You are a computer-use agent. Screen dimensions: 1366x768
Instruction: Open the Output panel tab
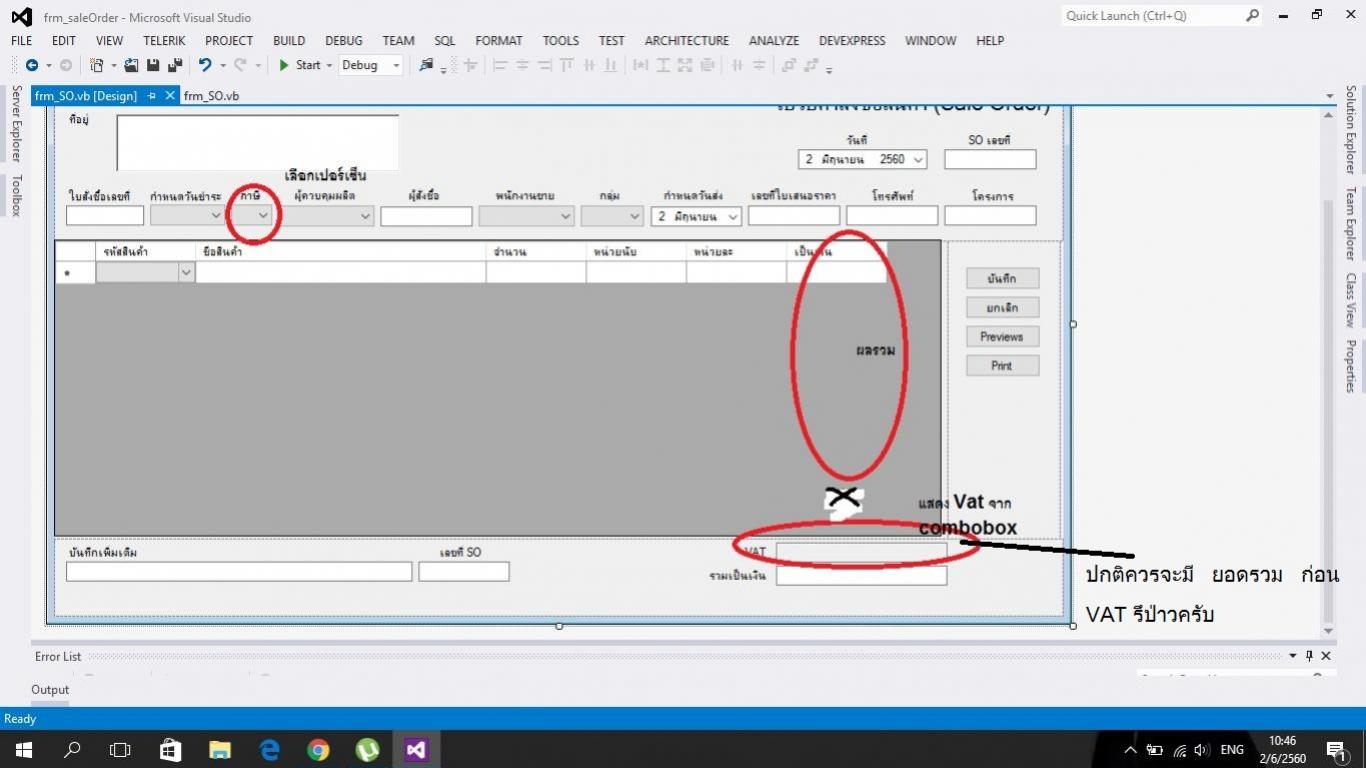click(50, 689)
